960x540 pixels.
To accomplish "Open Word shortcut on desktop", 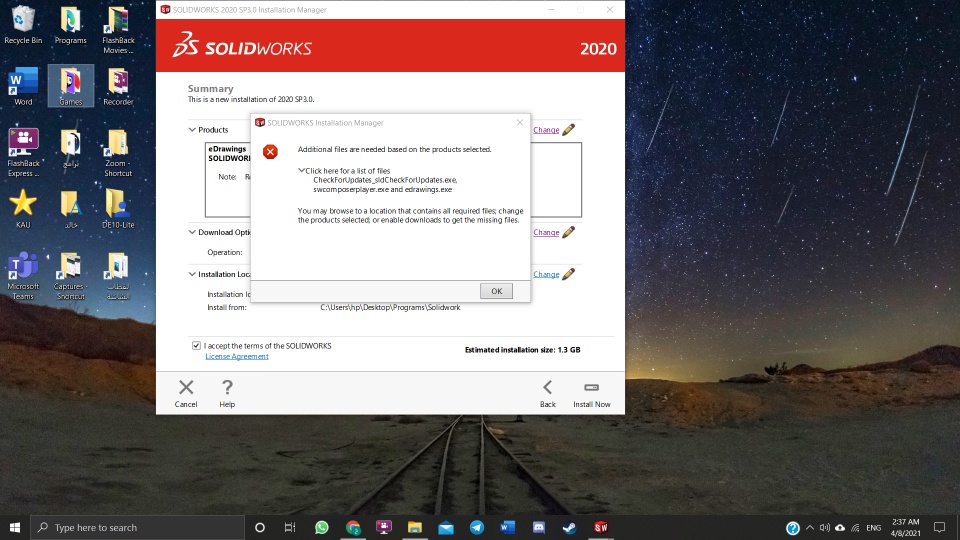I will (x=23, y=86).
